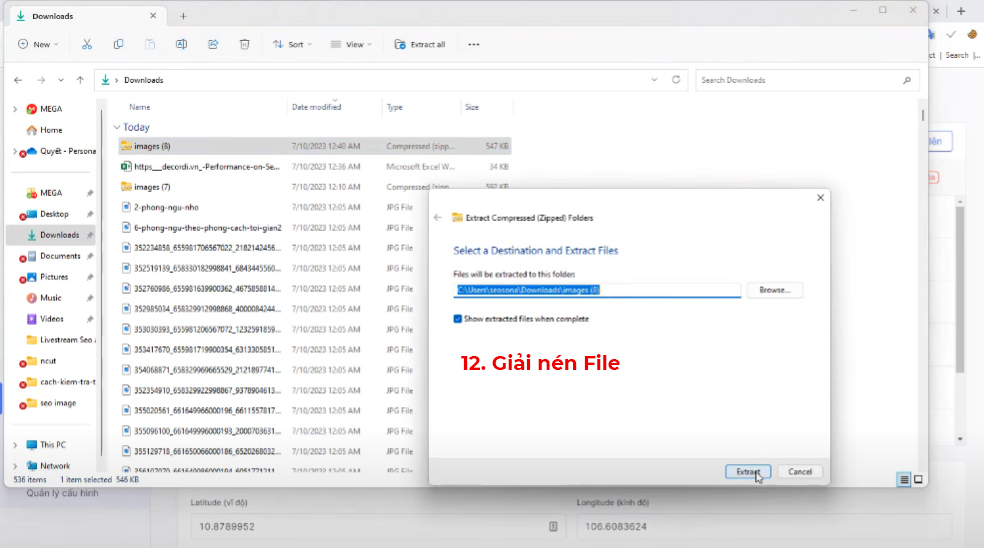Sort by Date modified column header

tap(316, 107)
